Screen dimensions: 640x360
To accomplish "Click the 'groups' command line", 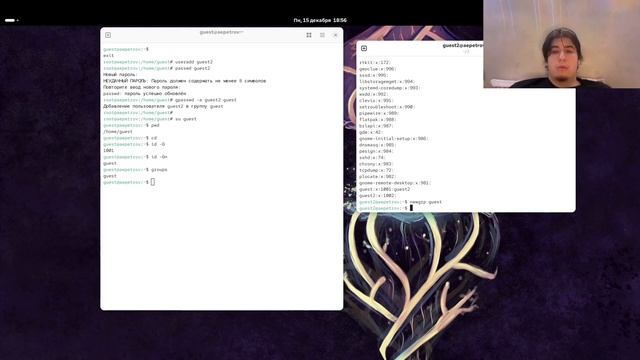I will click(135, 170).
